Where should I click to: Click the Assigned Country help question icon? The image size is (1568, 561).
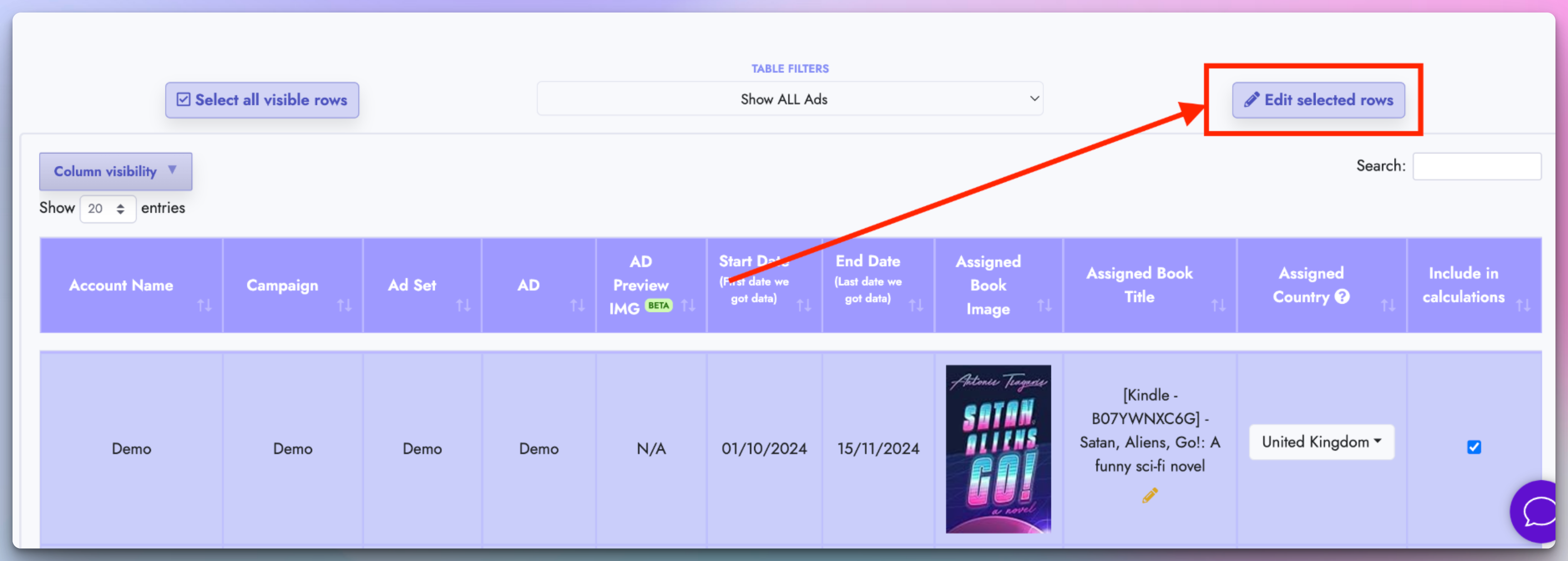pyautogui.click(x=1342, y=297)
